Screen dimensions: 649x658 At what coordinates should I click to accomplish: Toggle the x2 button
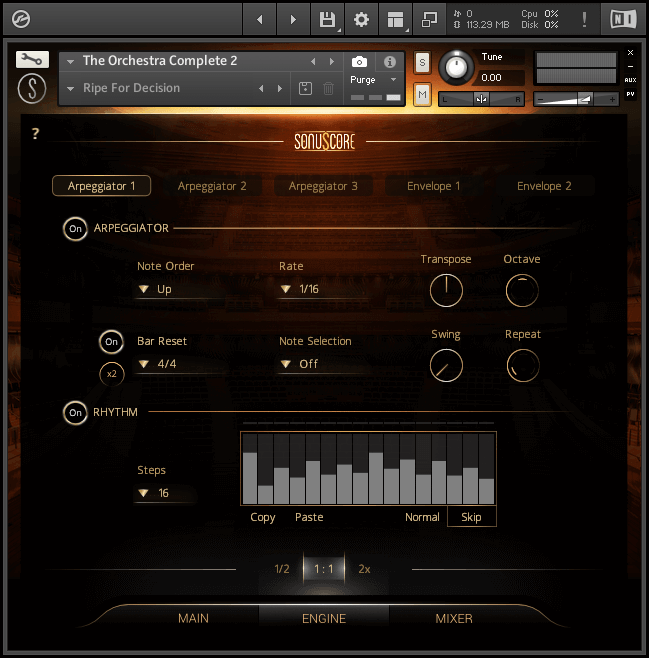pyautogui.click(x=112, y=374)
